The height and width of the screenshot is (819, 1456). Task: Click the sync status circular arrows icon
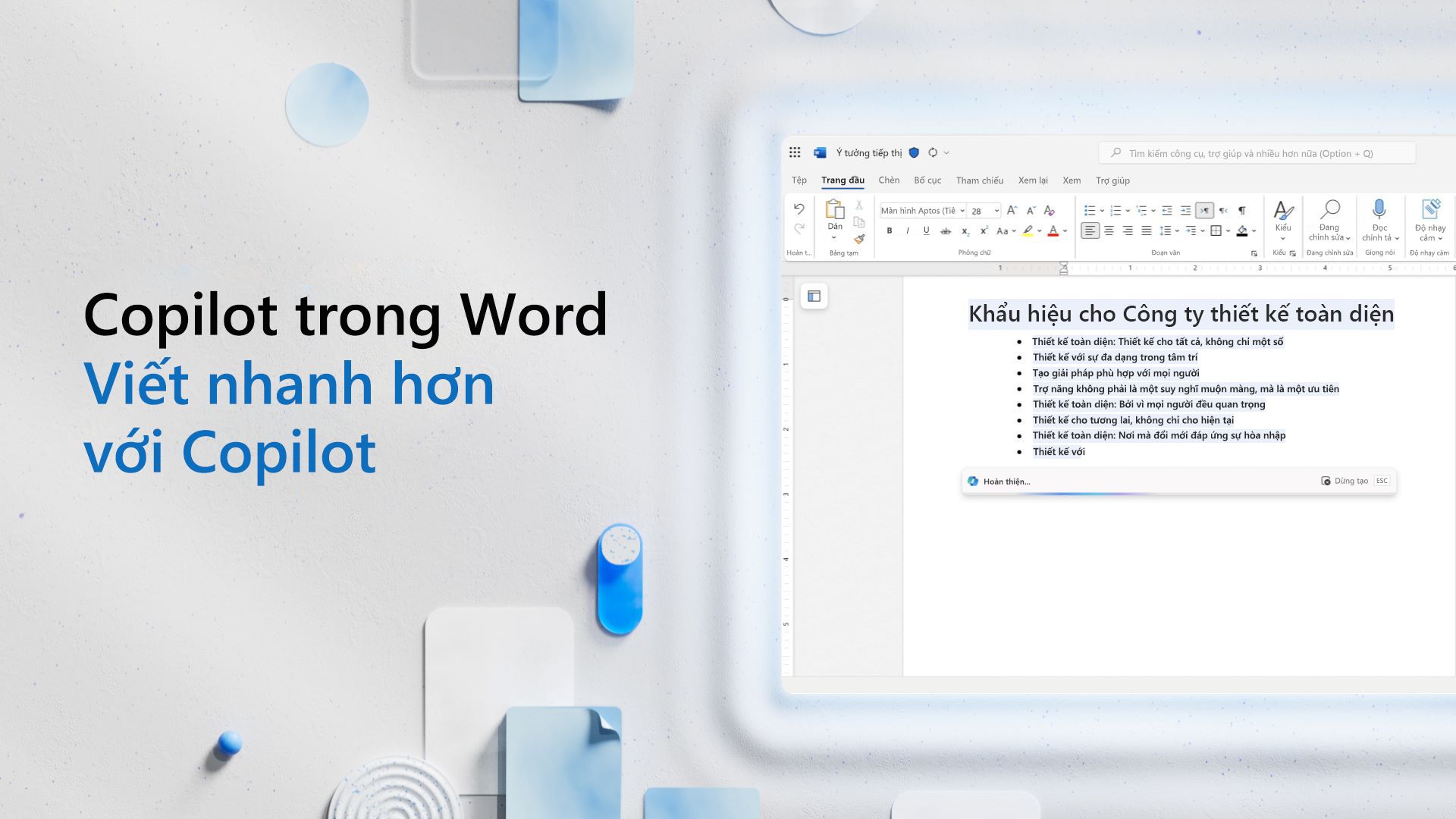coord(933,152)
